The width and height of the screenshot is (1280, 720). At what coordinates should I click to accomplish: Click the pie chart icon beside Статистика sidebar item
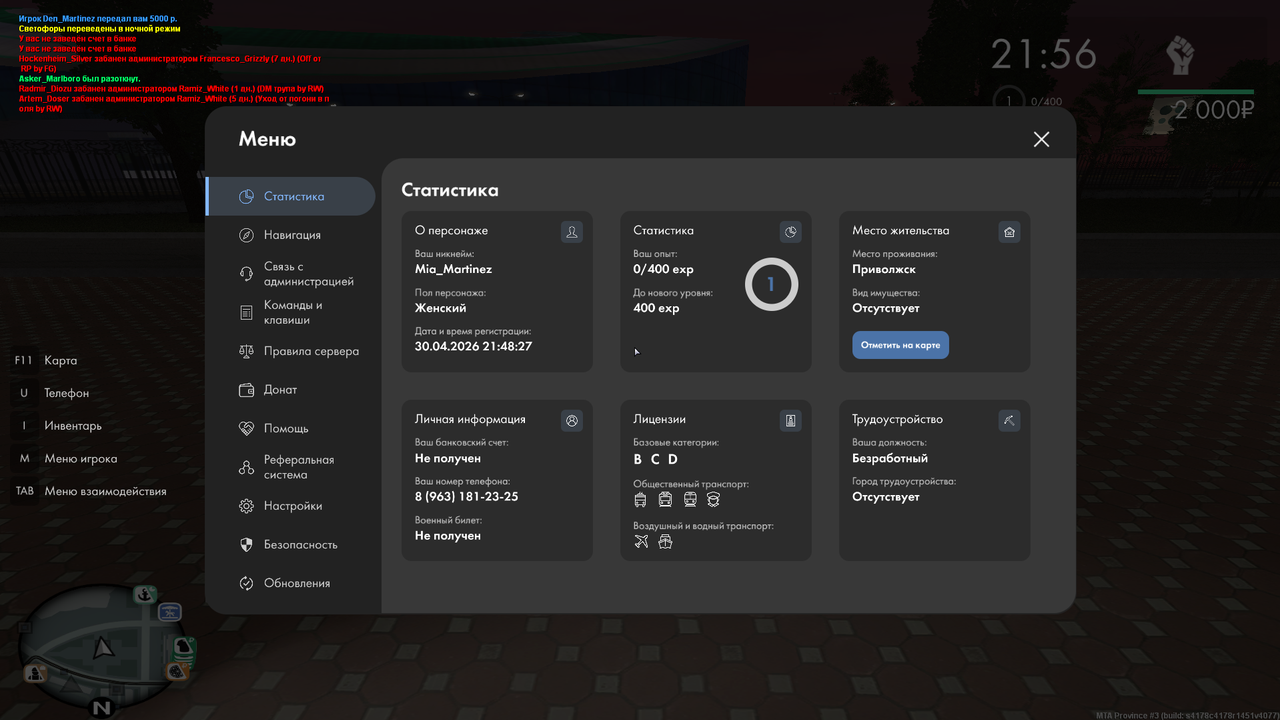coord(246,197)
